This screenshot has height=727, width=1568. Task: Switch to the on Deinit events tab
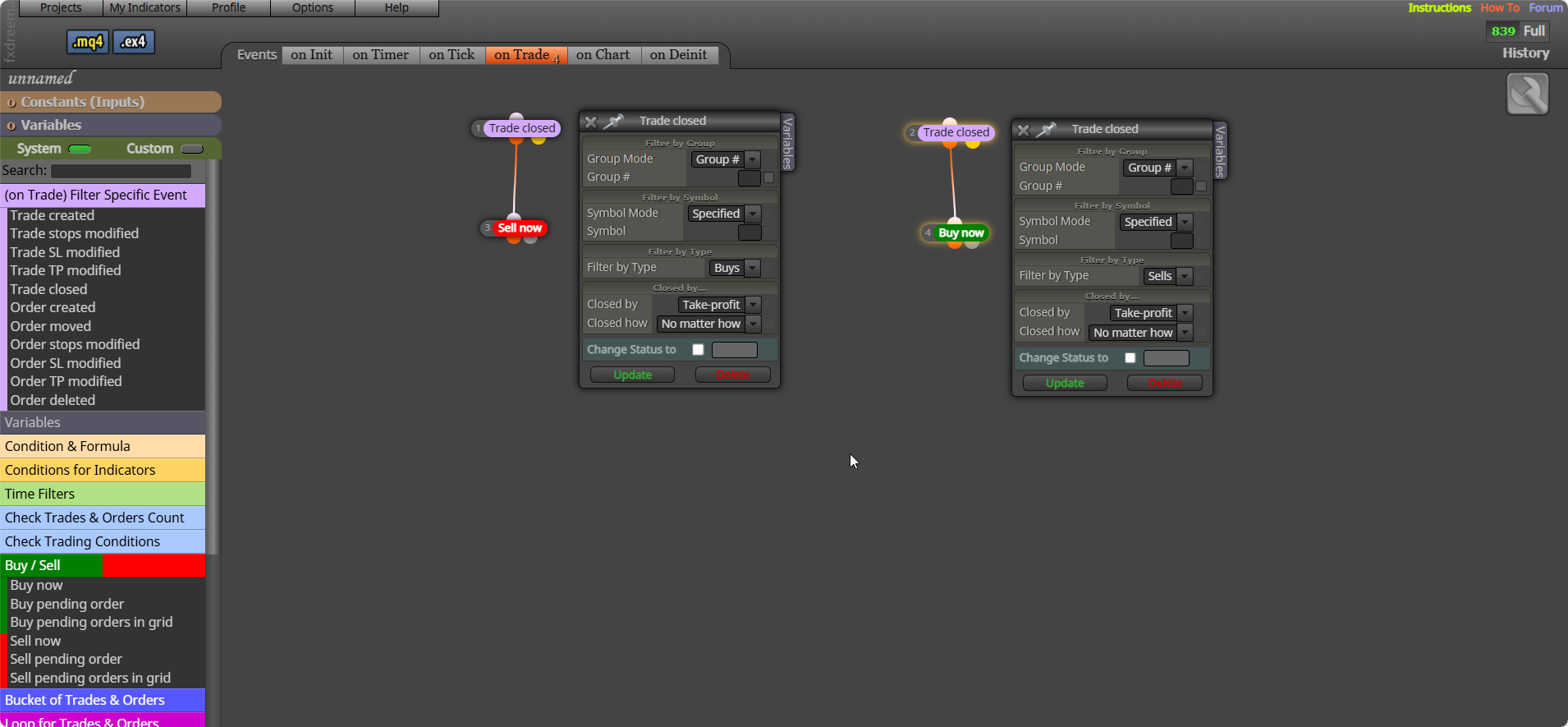(x=678, y=55)
